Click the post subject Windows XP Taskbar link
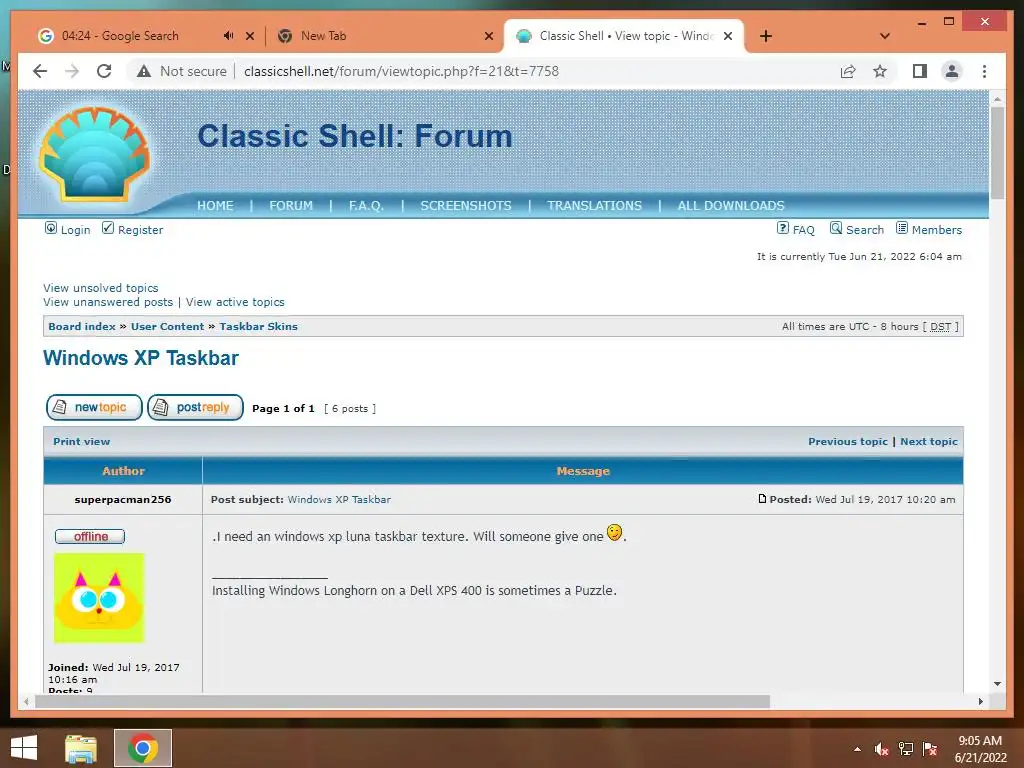This screenshot has height=768, width=1024. [x=339, y=500]
